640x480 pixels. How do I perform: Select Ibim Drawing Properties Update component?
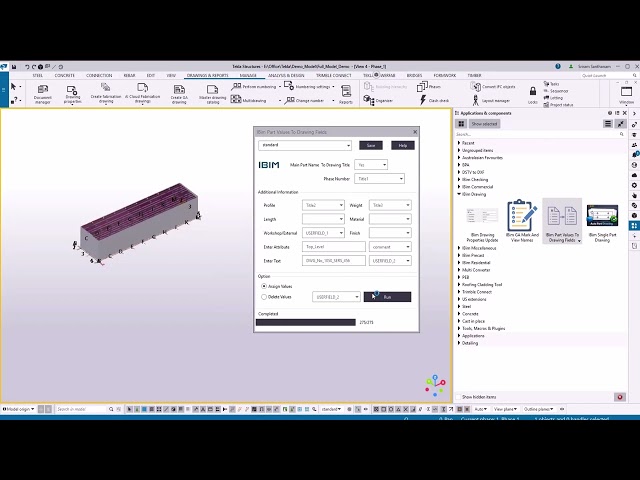click(x=482, y=222)
